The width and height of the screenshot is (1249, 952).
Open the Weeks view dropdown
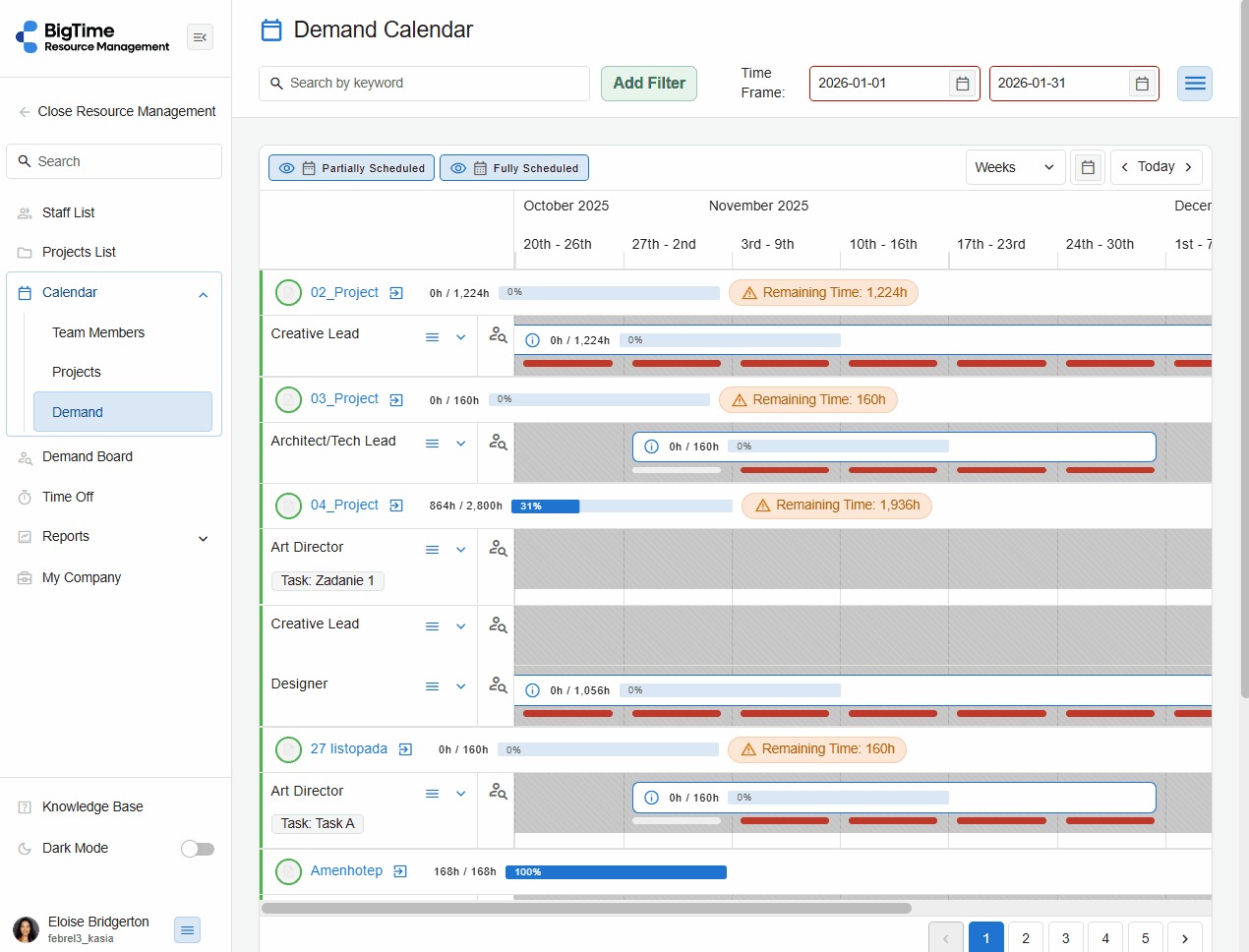tap(1015, 167)
